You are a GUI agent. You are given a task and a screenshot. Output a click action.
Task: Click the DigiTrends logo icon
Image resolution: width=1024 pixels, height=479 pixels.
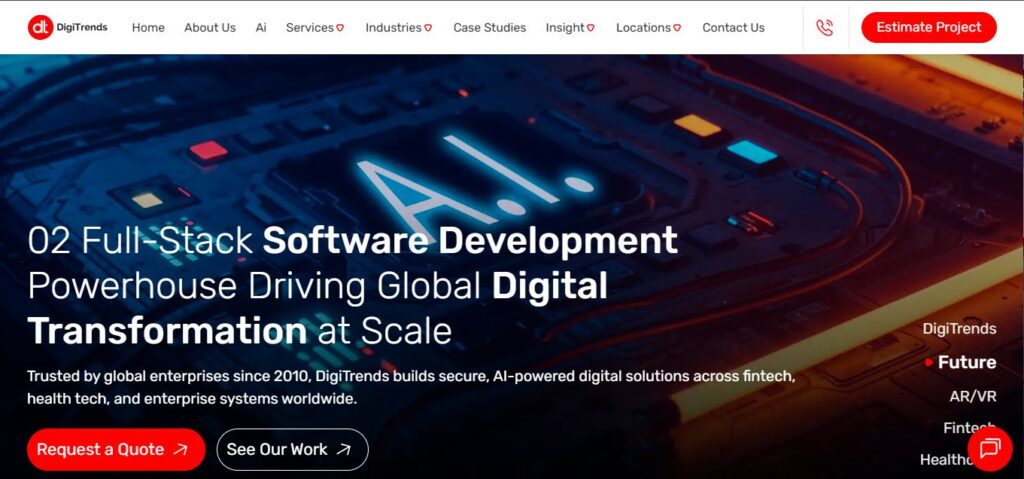[40, 27]
